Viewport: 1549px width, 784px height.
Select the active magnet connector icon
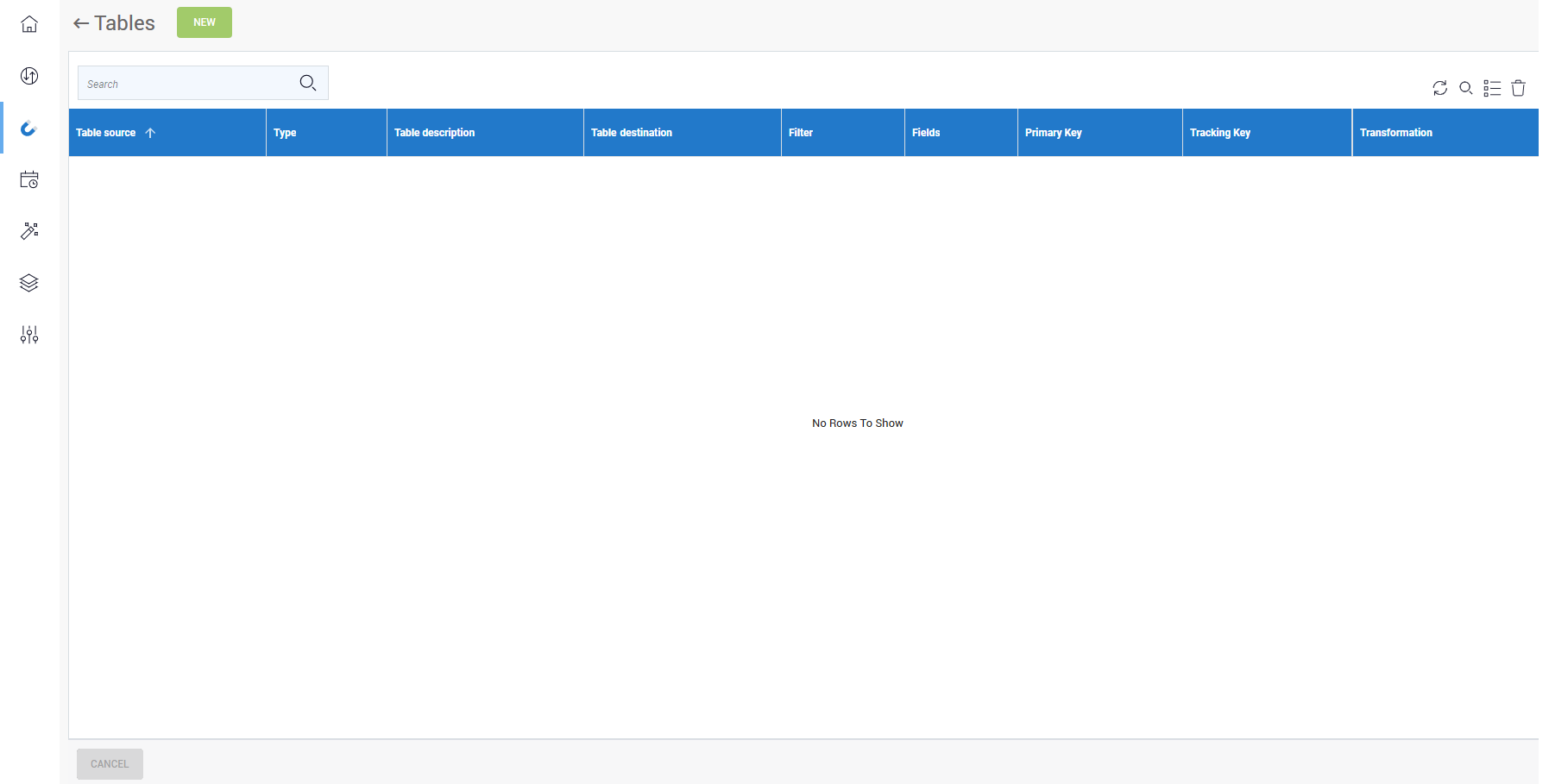click(x=28, y=129)
